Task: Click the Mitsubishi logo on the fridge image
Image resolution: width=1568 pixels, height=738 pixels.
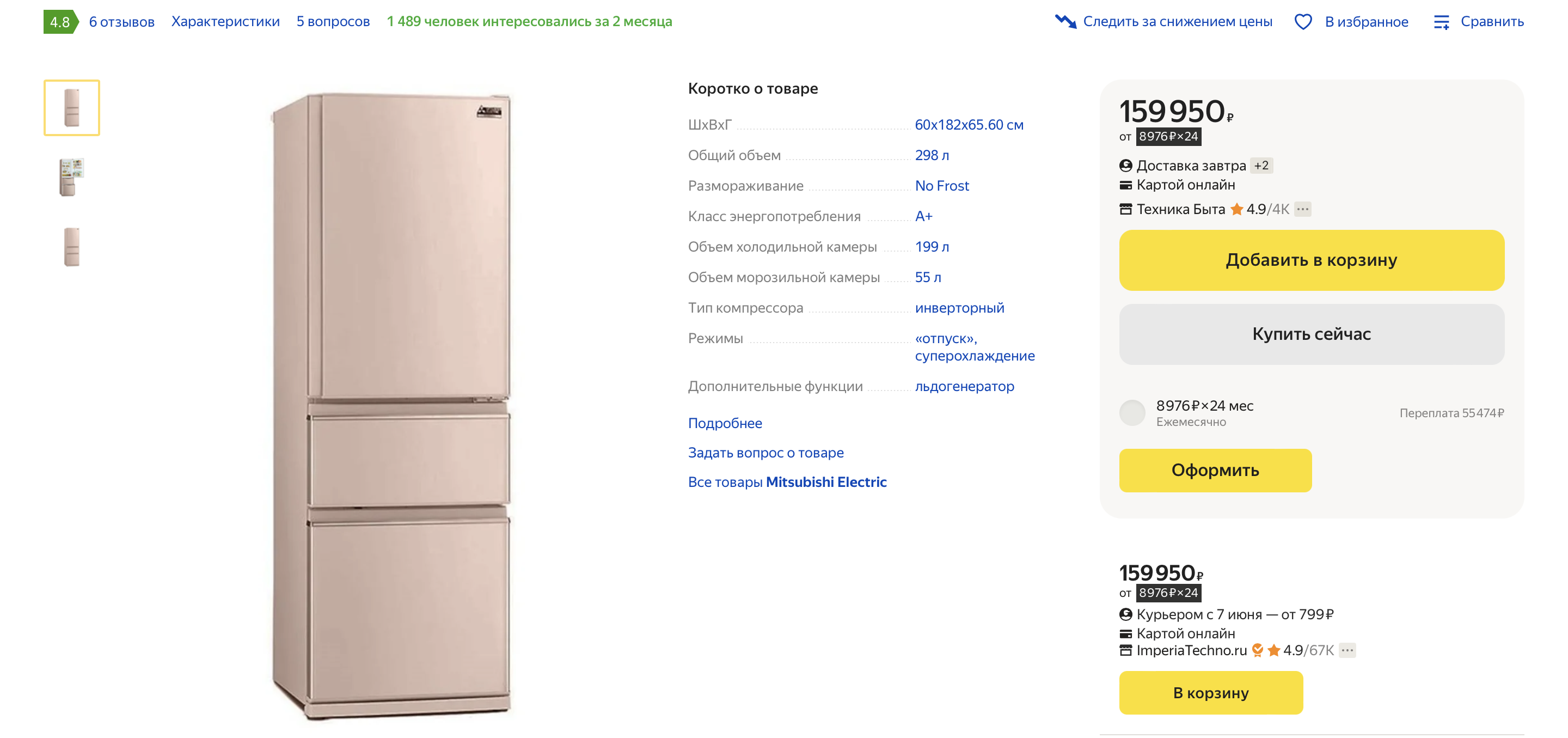Action: pos(489,111)
